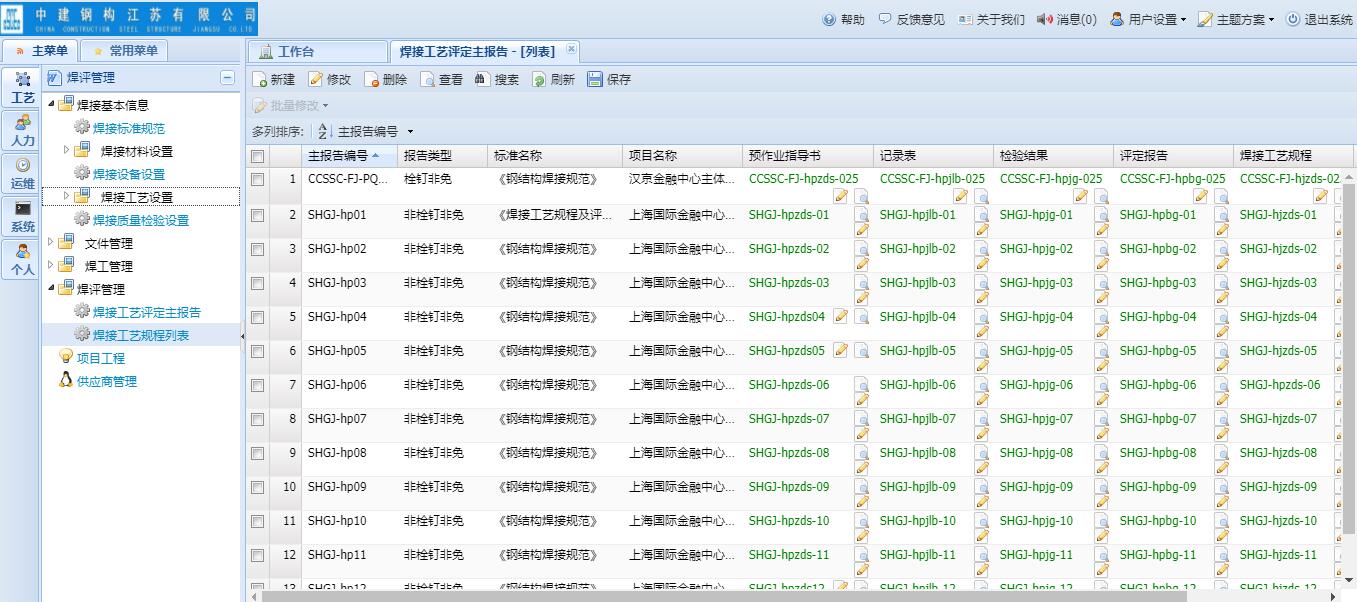Viewport: 1357px width, 602px height.
Task: Open 焊接标准规范 in the tree
Action: click(x=129, y=128)
